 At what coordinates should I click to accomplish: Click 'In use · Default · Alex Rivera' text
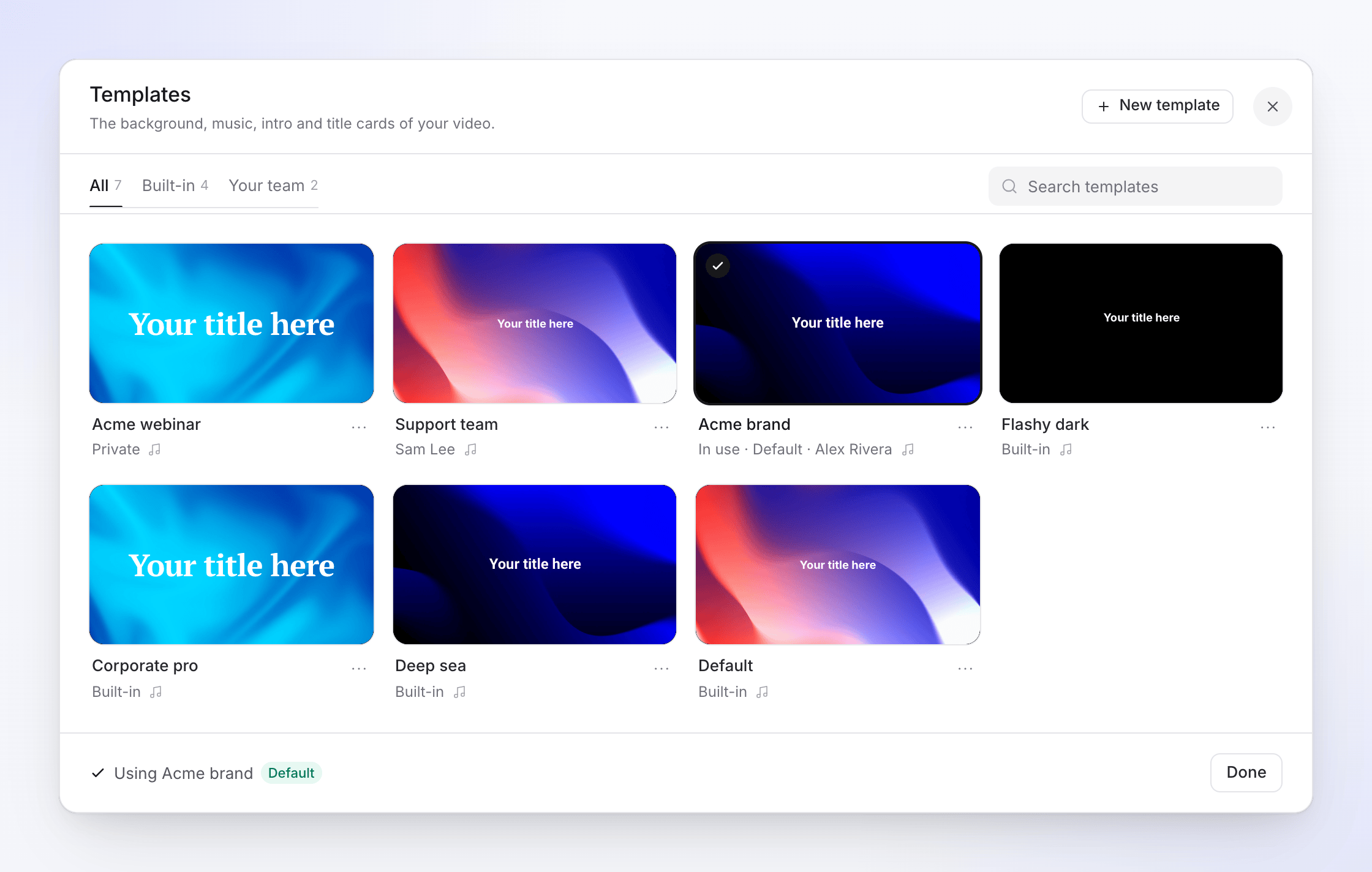pos(795,449)
